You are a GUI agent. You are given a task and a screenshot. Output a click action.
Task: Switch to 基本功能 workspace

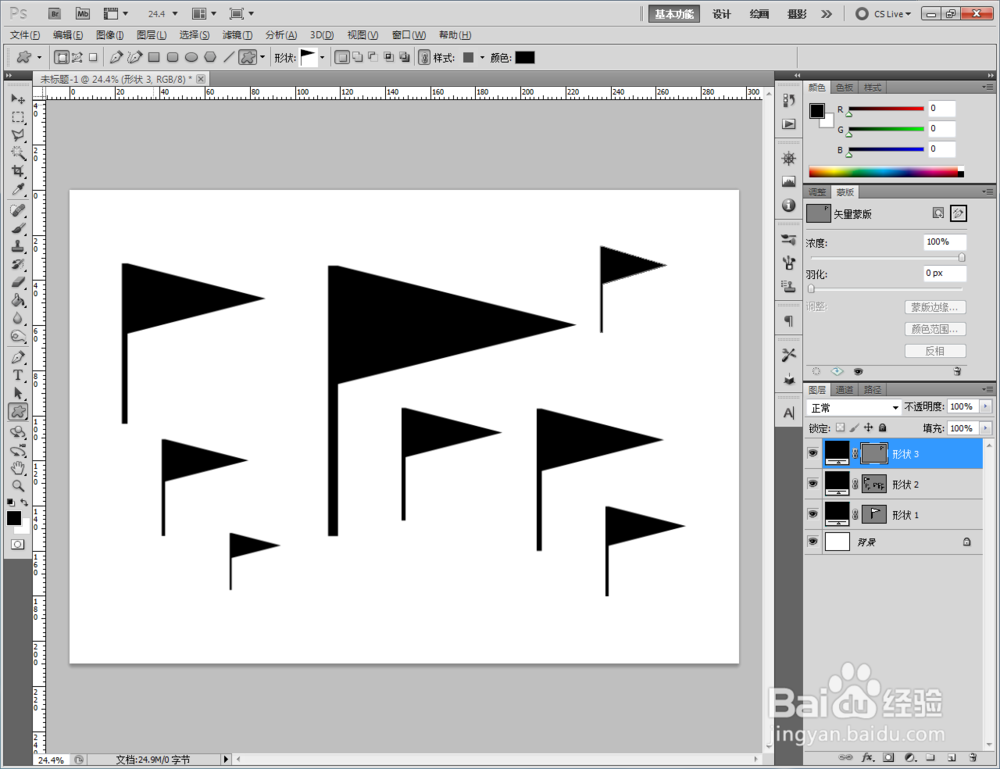674,14
